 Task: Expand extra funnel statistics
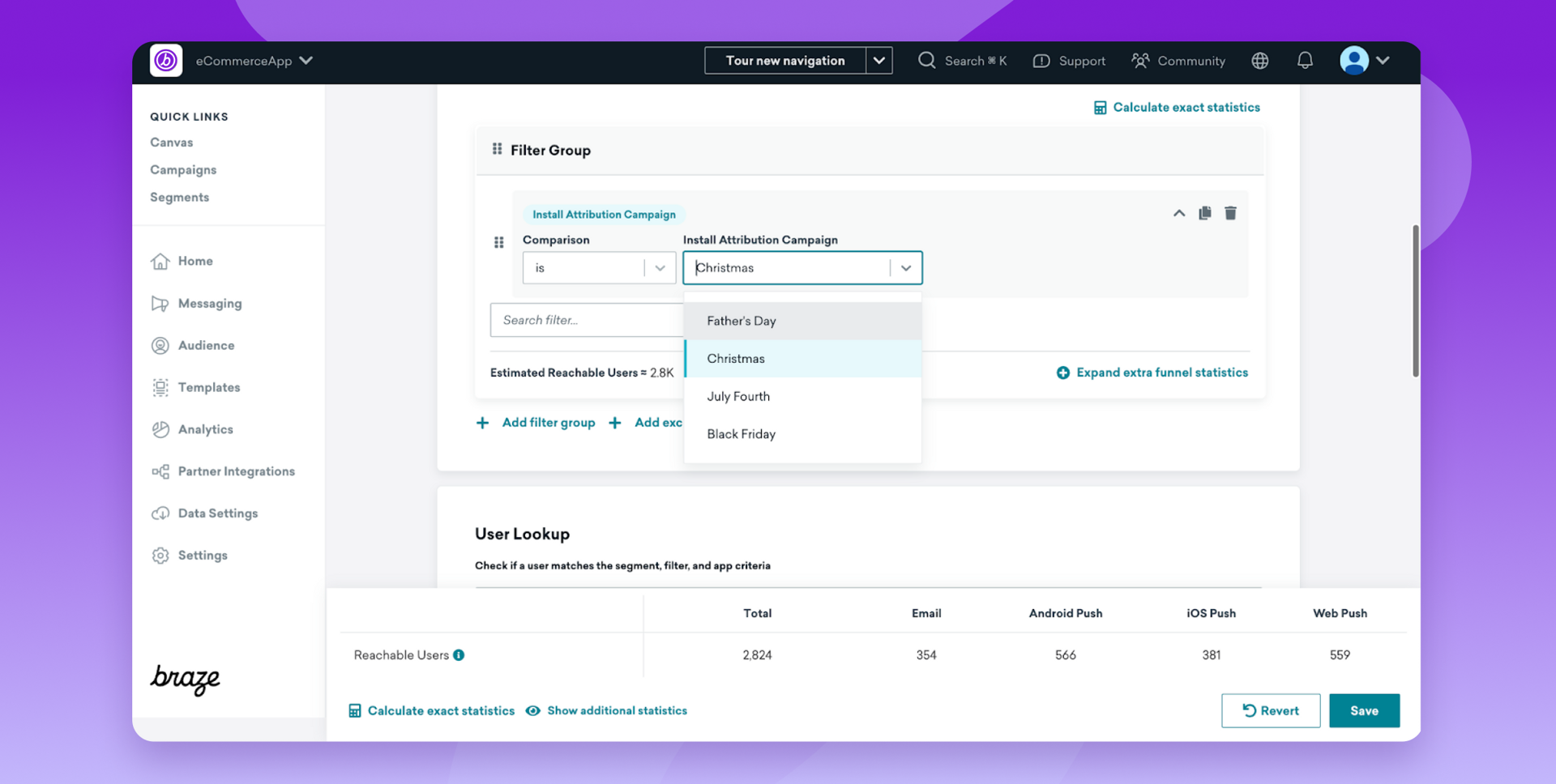(x=1152, y=373)
